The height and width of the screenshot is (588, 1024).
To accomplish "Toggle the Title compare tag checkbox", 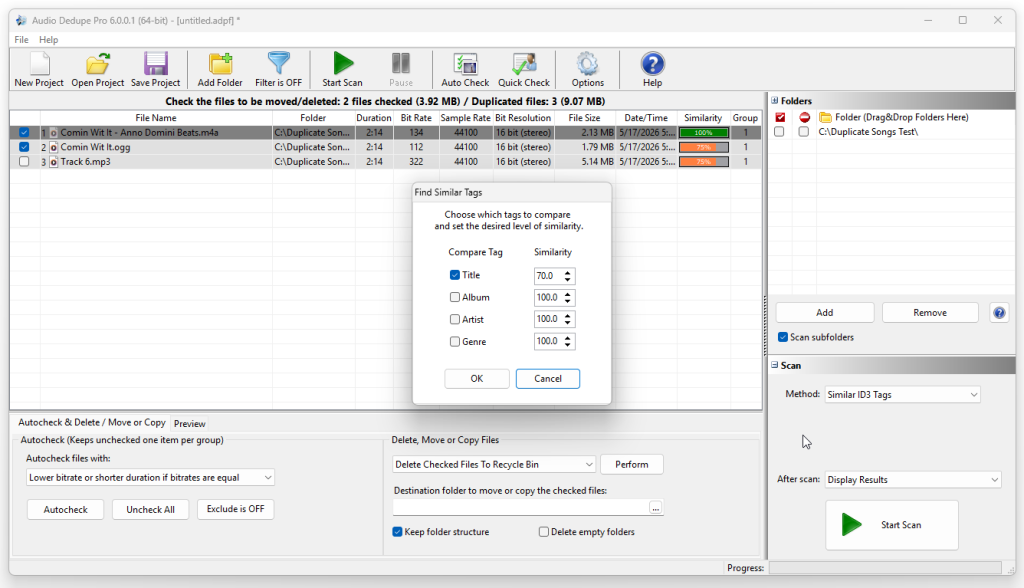I will 455,275.
